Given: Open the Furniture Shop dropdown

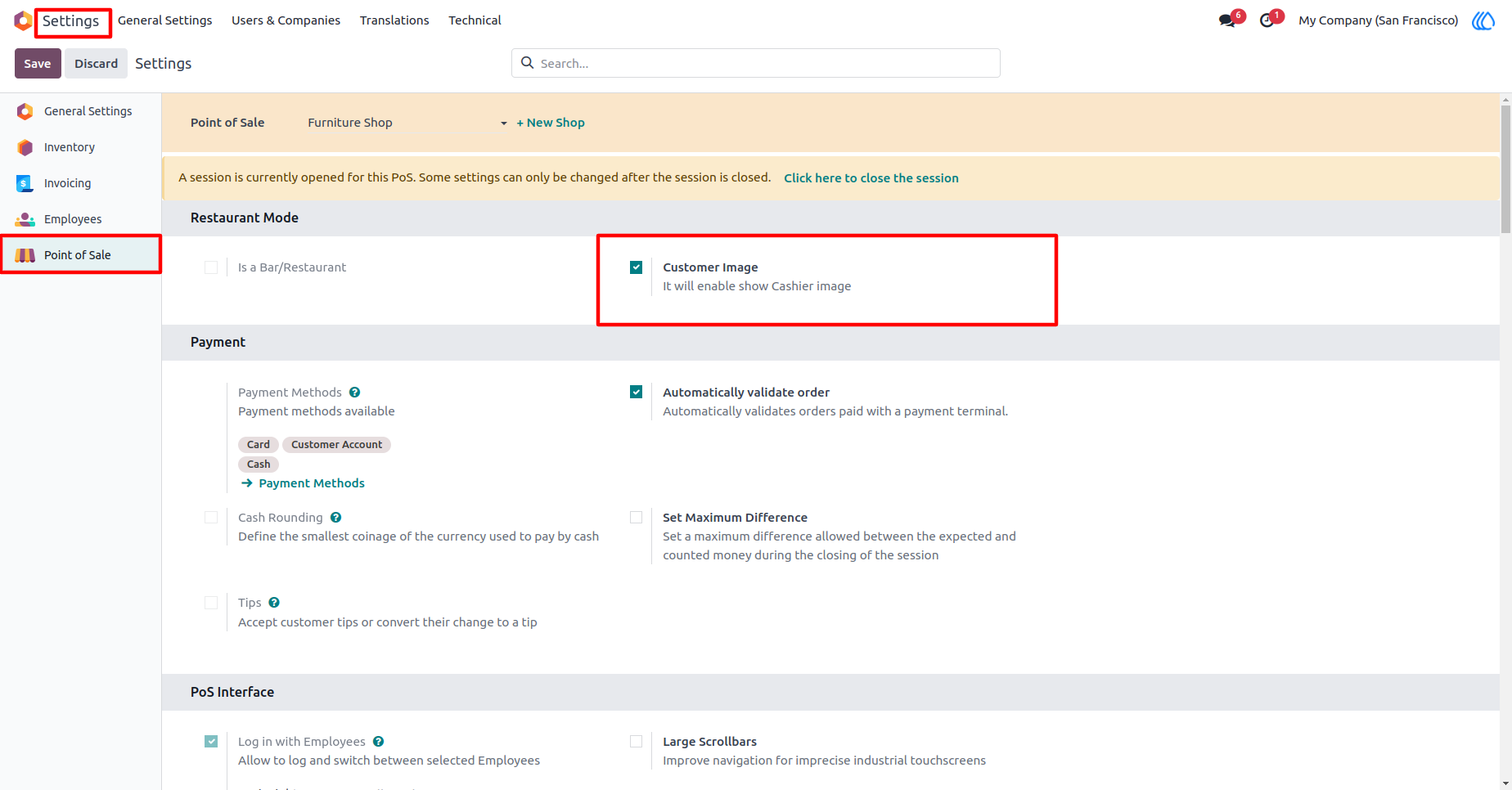Looking at the screenshot, I should tap(407, 123).
